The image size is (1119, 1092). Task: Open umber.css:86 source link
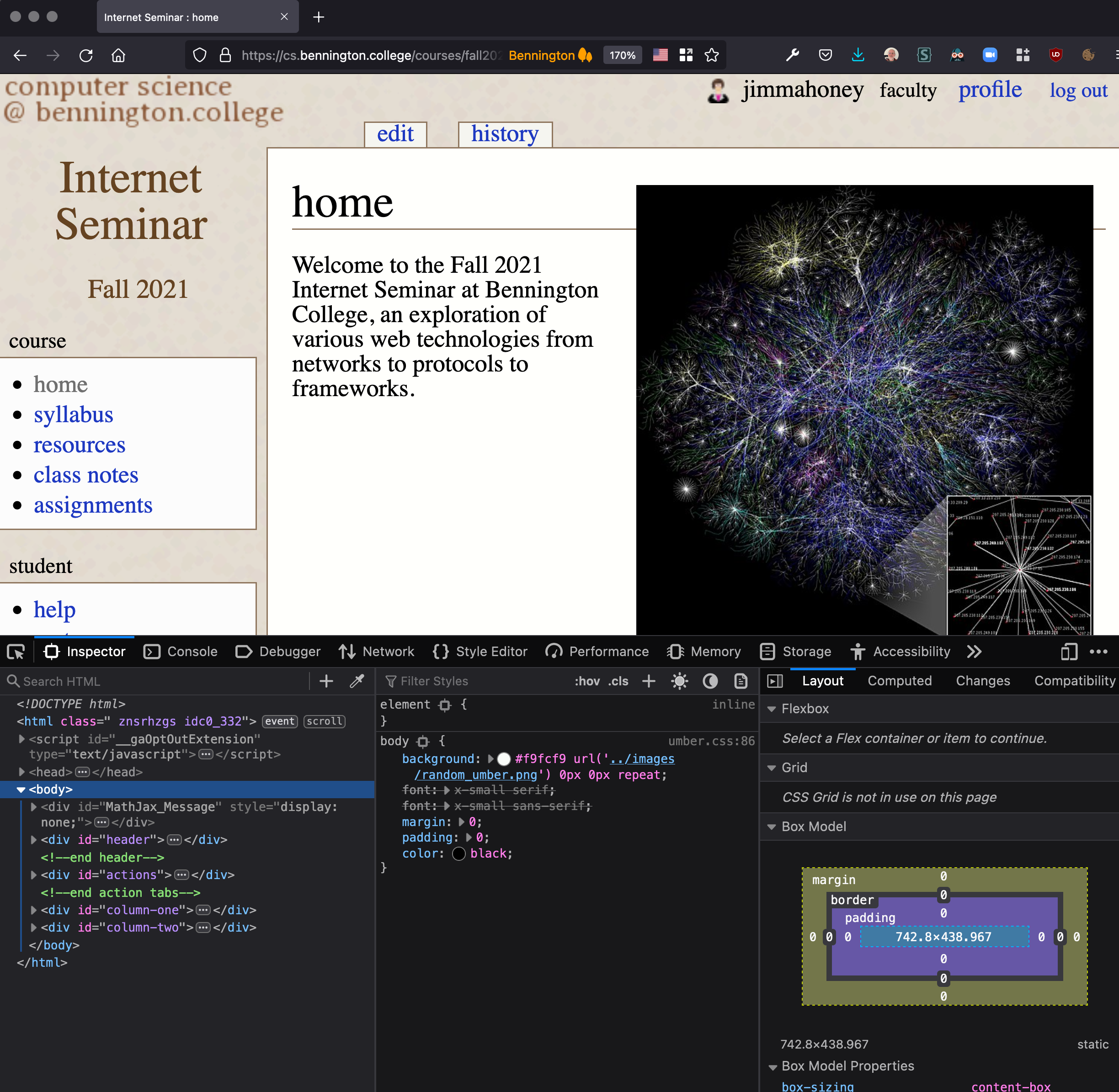pos(711,741)
